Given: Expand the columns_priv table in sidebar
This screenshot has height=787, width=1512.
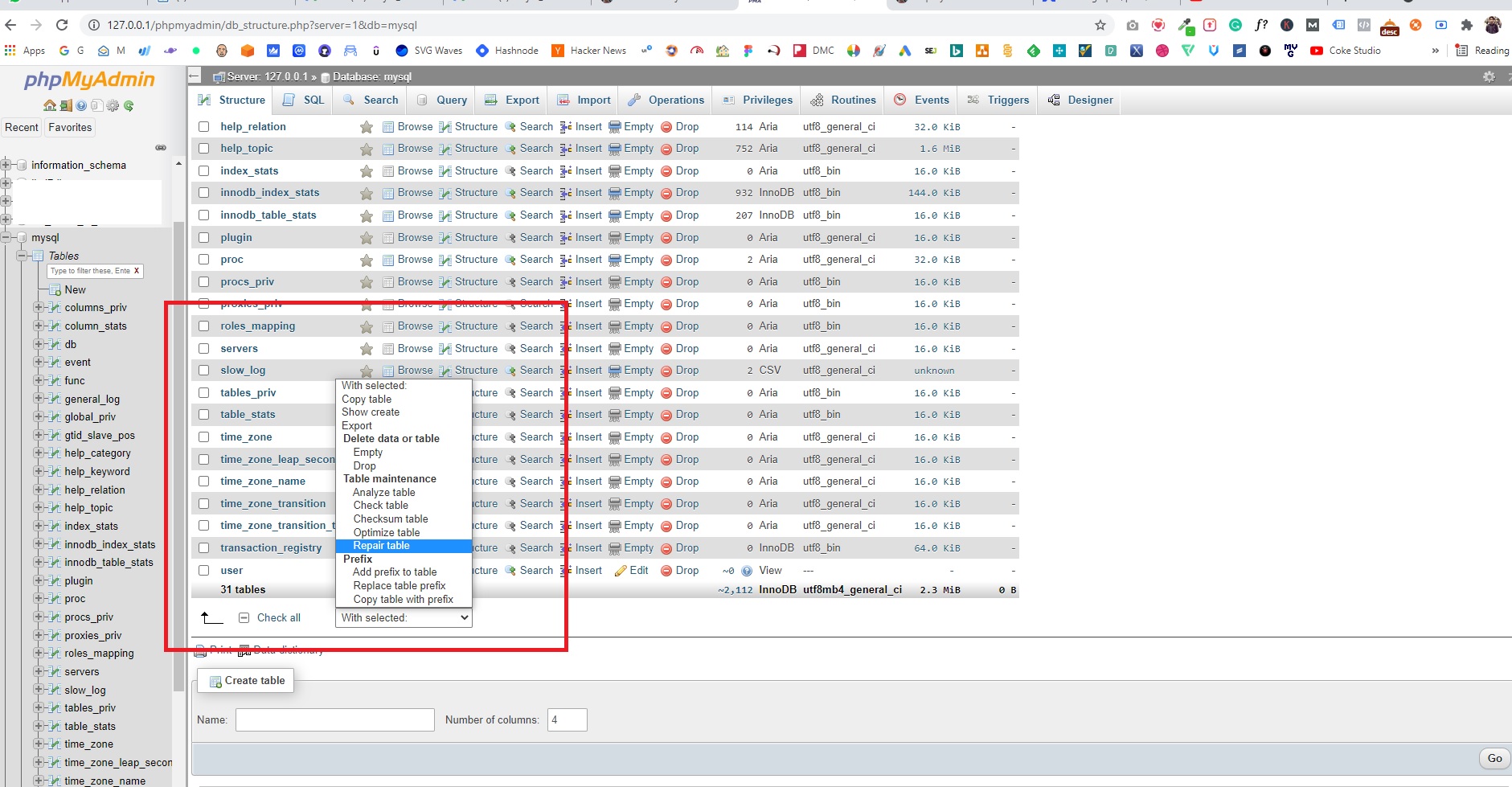Looking at the screenshot, I should coord(39,307).
